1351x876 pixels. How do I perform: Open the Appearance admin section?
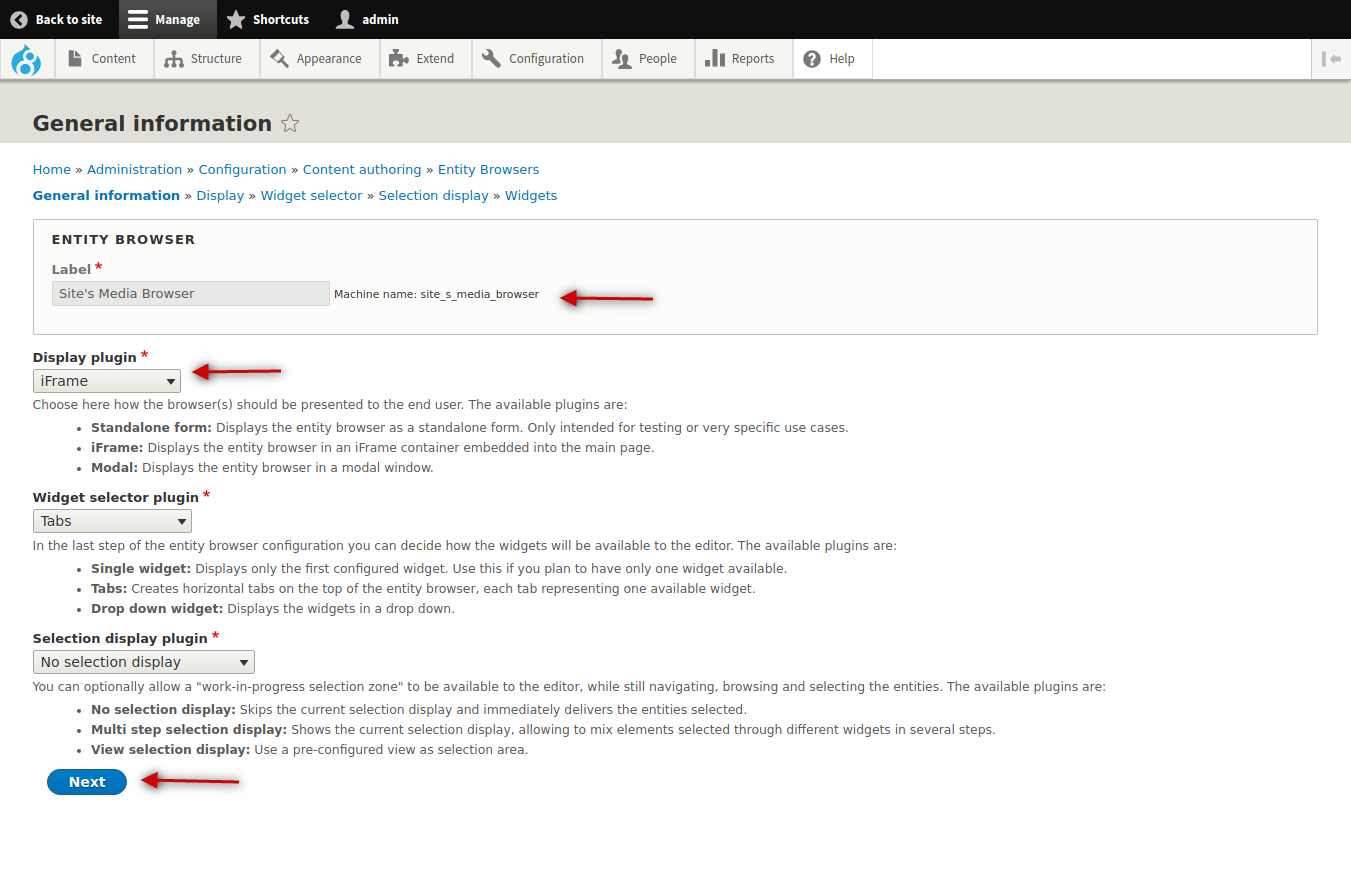317,59
